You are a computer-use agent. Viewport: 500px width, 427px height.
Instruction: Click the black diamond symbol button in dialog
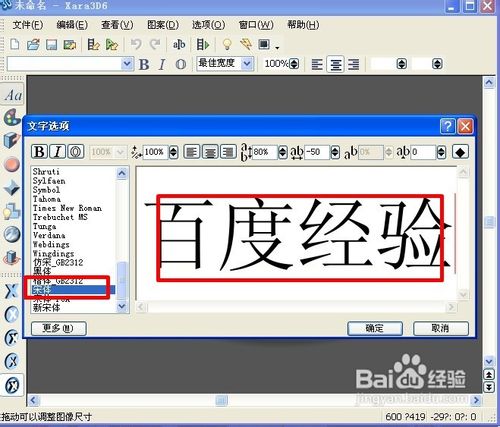[x=460, y=152]
